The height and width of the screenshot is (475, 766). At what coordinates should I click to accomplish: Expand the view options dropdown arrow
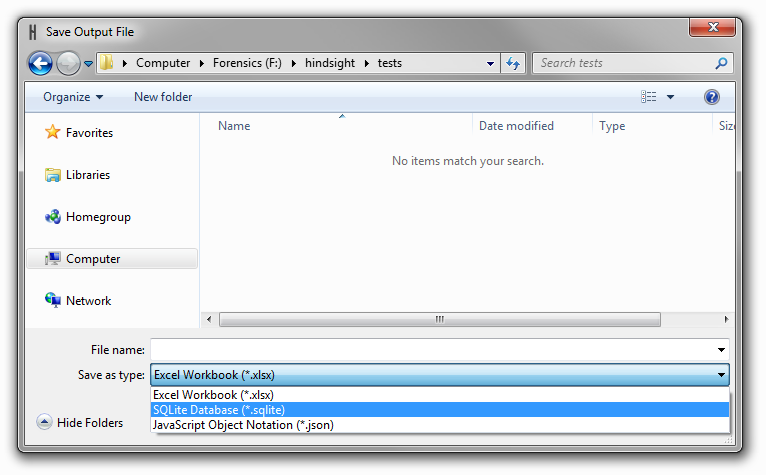[x=671, y=97]
